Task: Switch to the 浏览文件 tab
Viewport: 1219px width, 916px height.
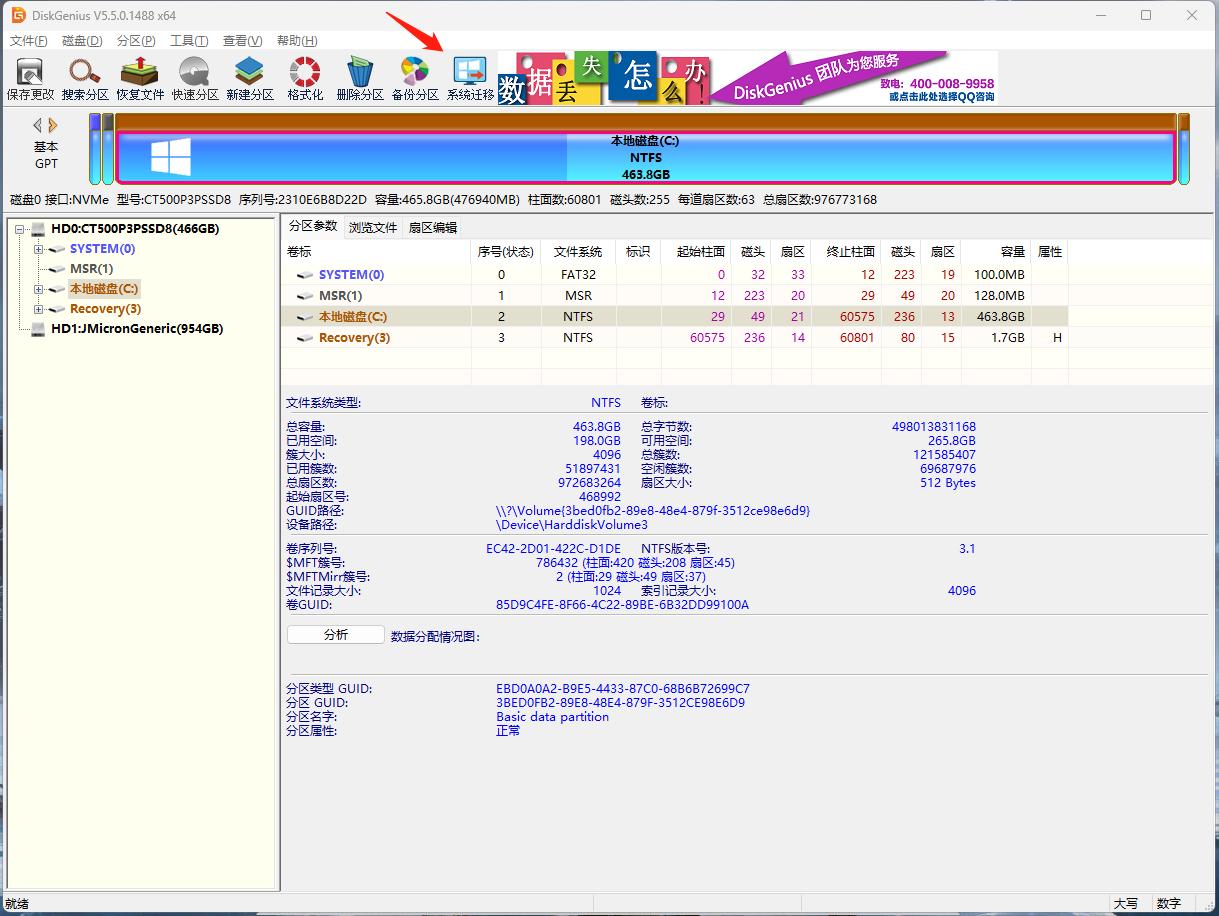Action: [x=373, y=226]
